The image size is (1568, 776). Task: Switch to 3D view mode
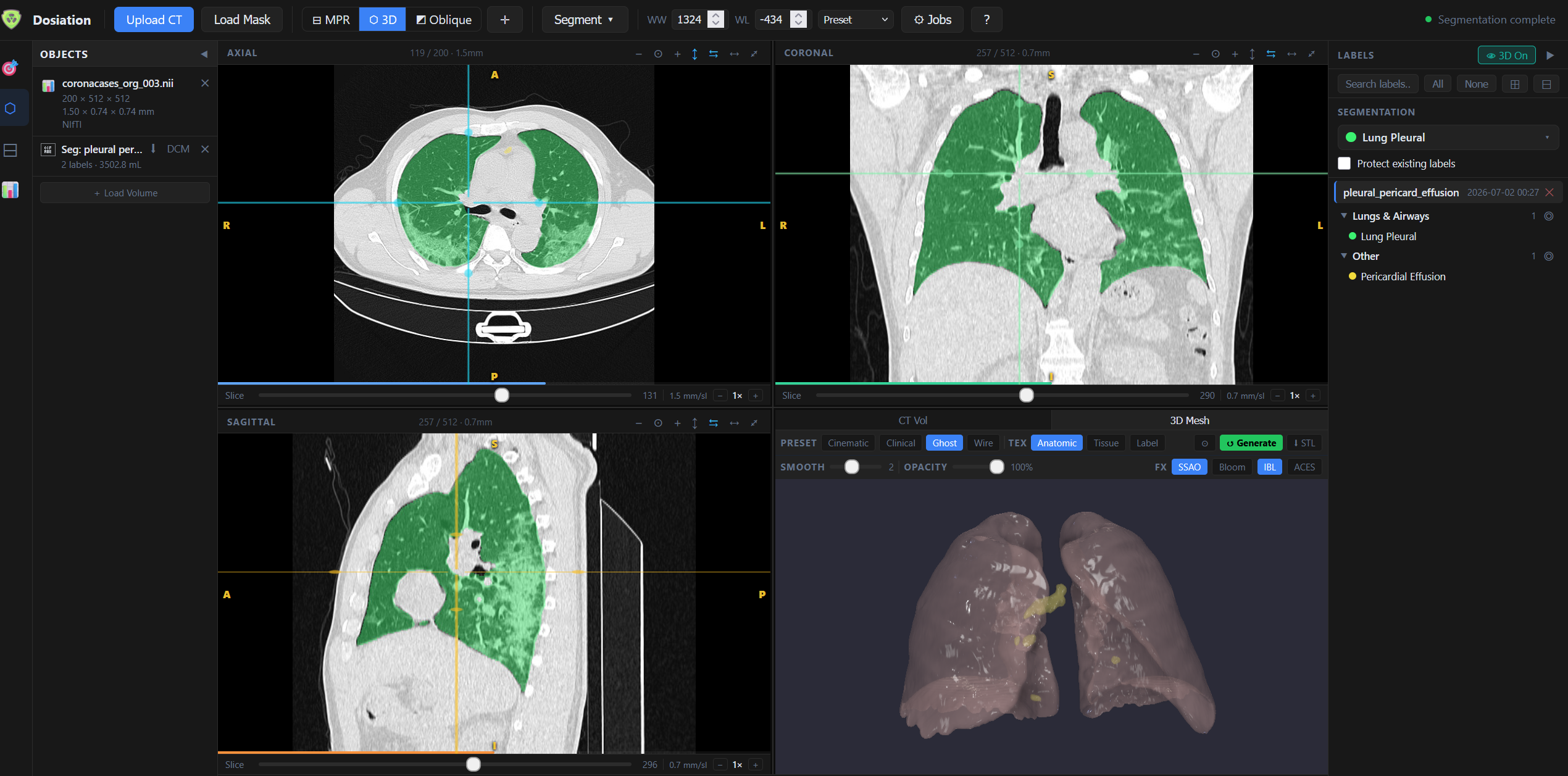pyautogui.click(x=383, y=20)
